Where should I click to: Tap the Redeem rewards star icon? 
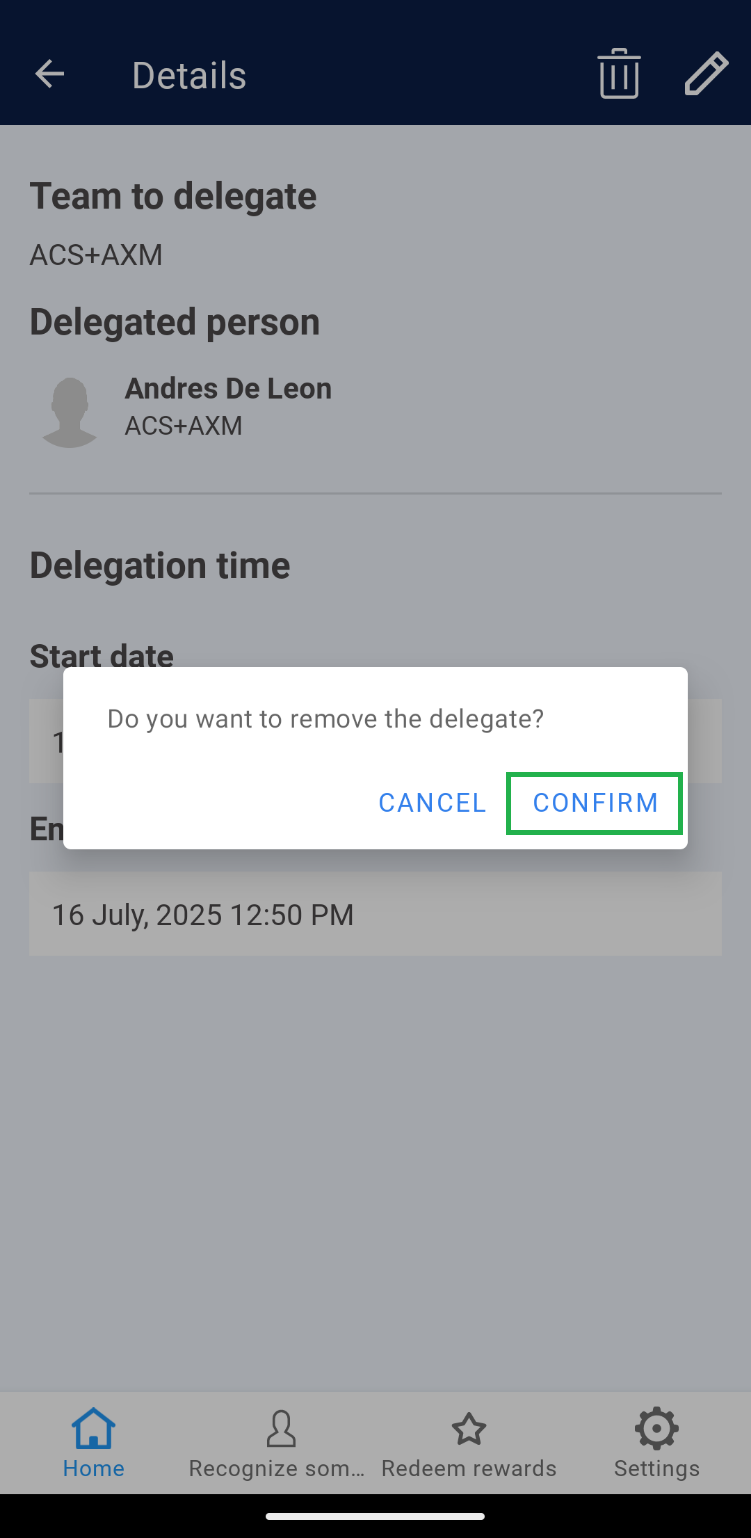tap(468, 1431)
